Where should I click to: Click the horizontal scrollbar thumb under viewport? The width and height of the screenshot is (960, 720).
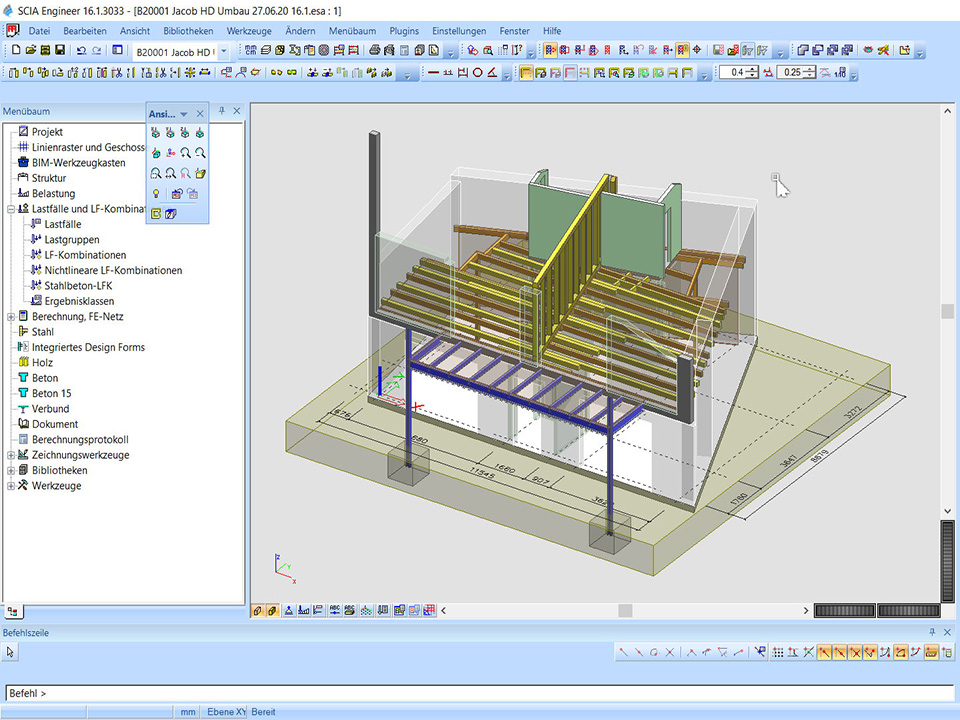pyautogui.click(x=625, y=610)
